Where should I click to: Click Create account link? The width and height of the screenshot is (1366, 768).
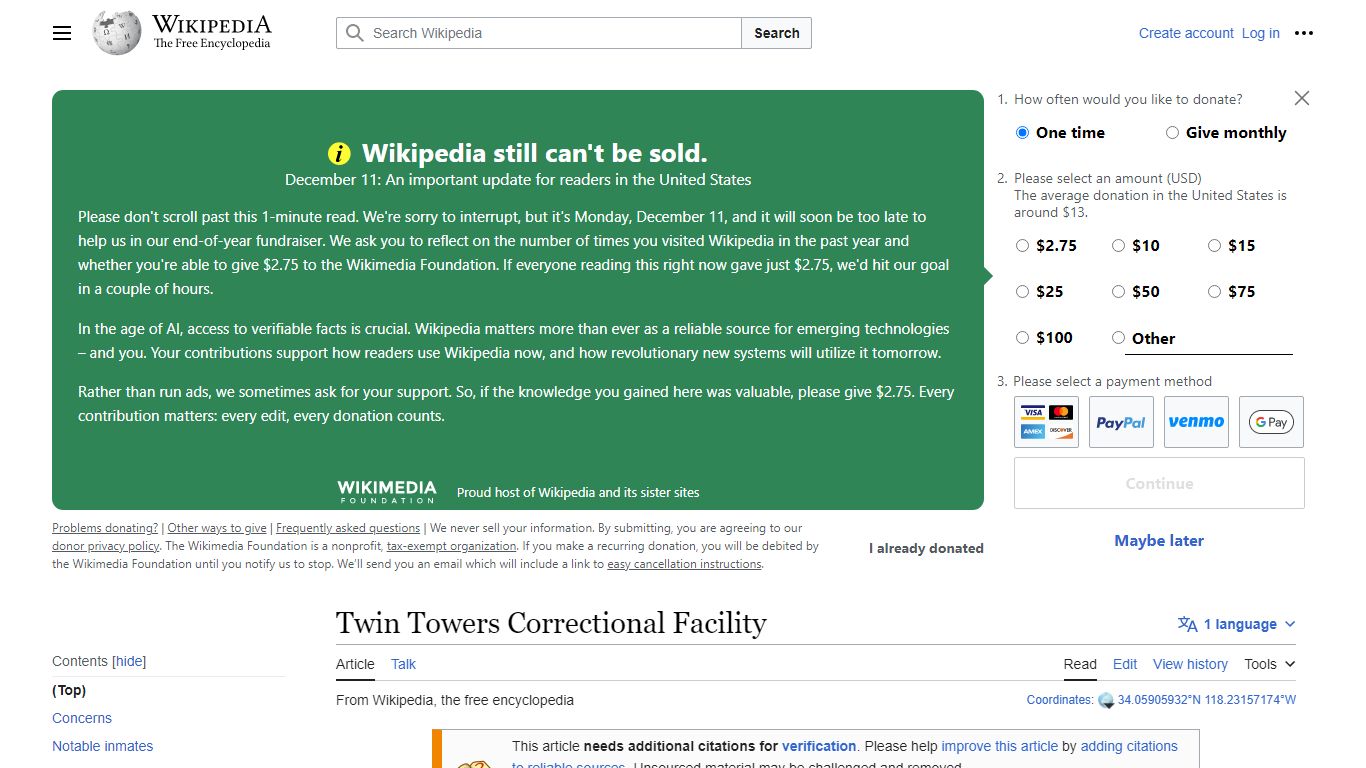(1186, 33)
